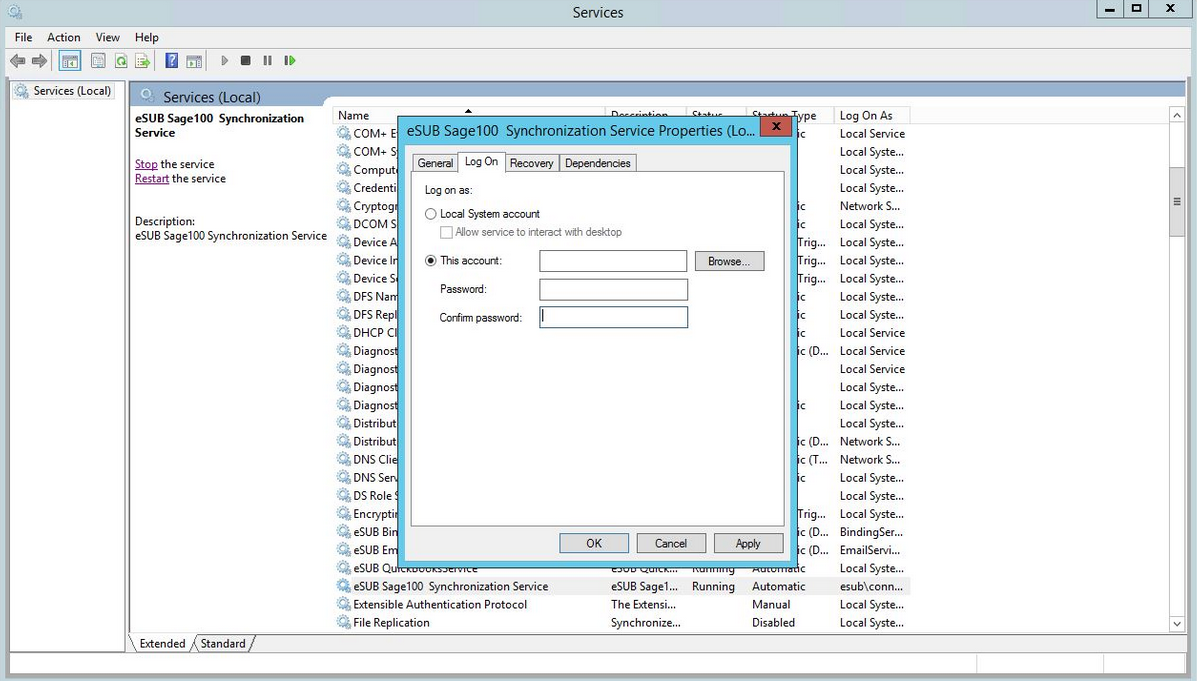Viewport: 1197px width, 681px height.
Task: Switch to the Dependencies tab
Action: (x=598, y=163)
